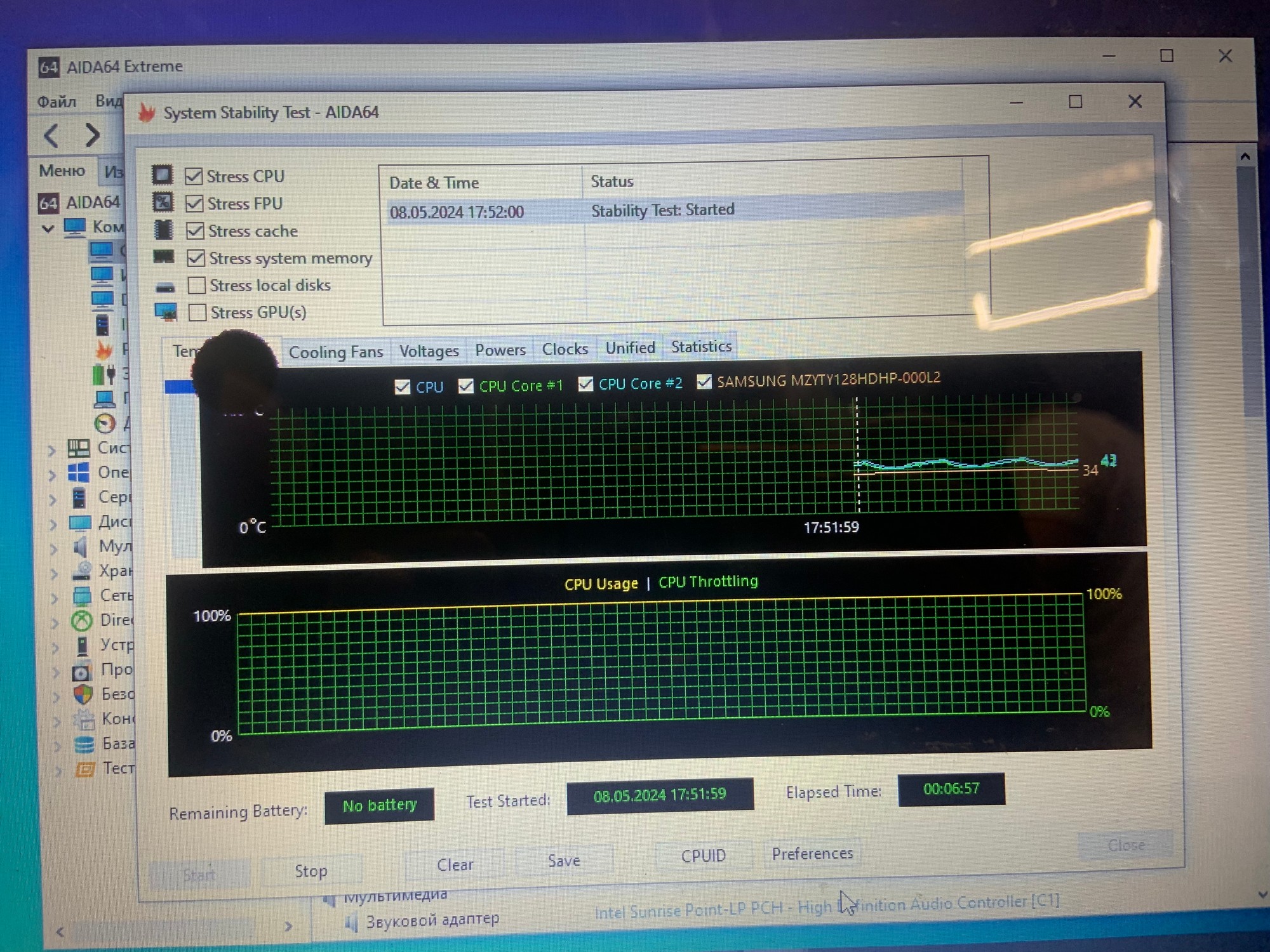Select the security shield 'Безо' tree icon
Screen dimensions: 1270x952
(x=83, y=695)
